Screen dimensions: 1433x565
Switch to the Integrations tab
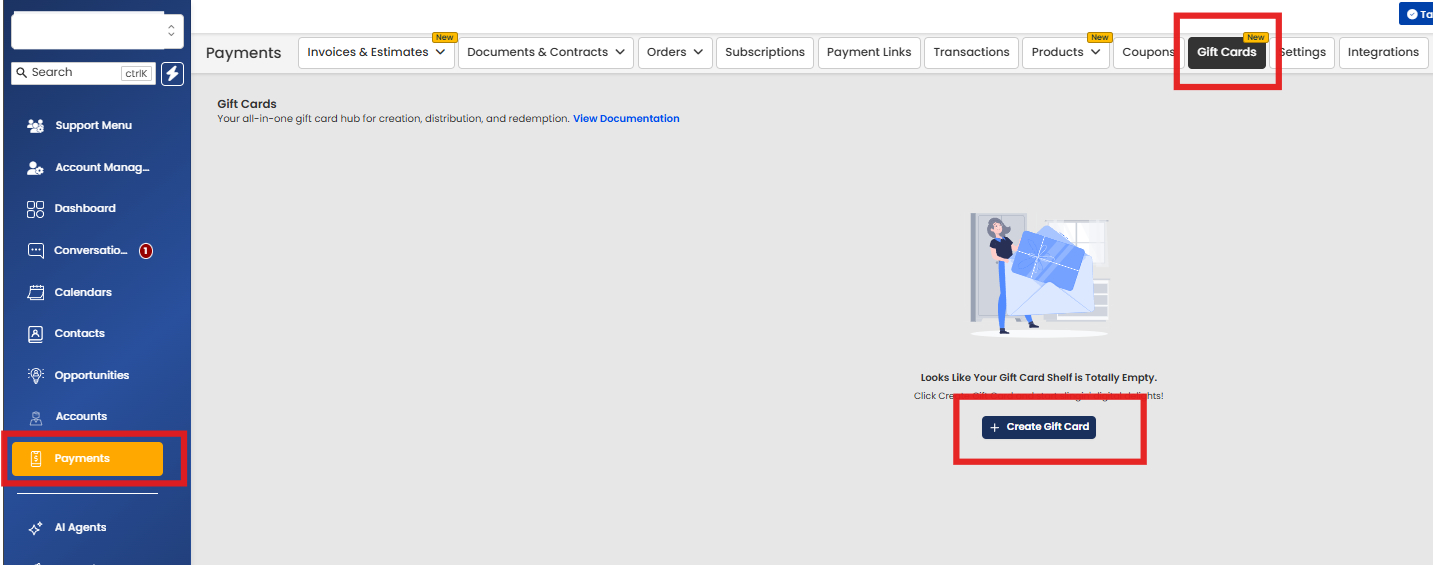(1383, 53)
